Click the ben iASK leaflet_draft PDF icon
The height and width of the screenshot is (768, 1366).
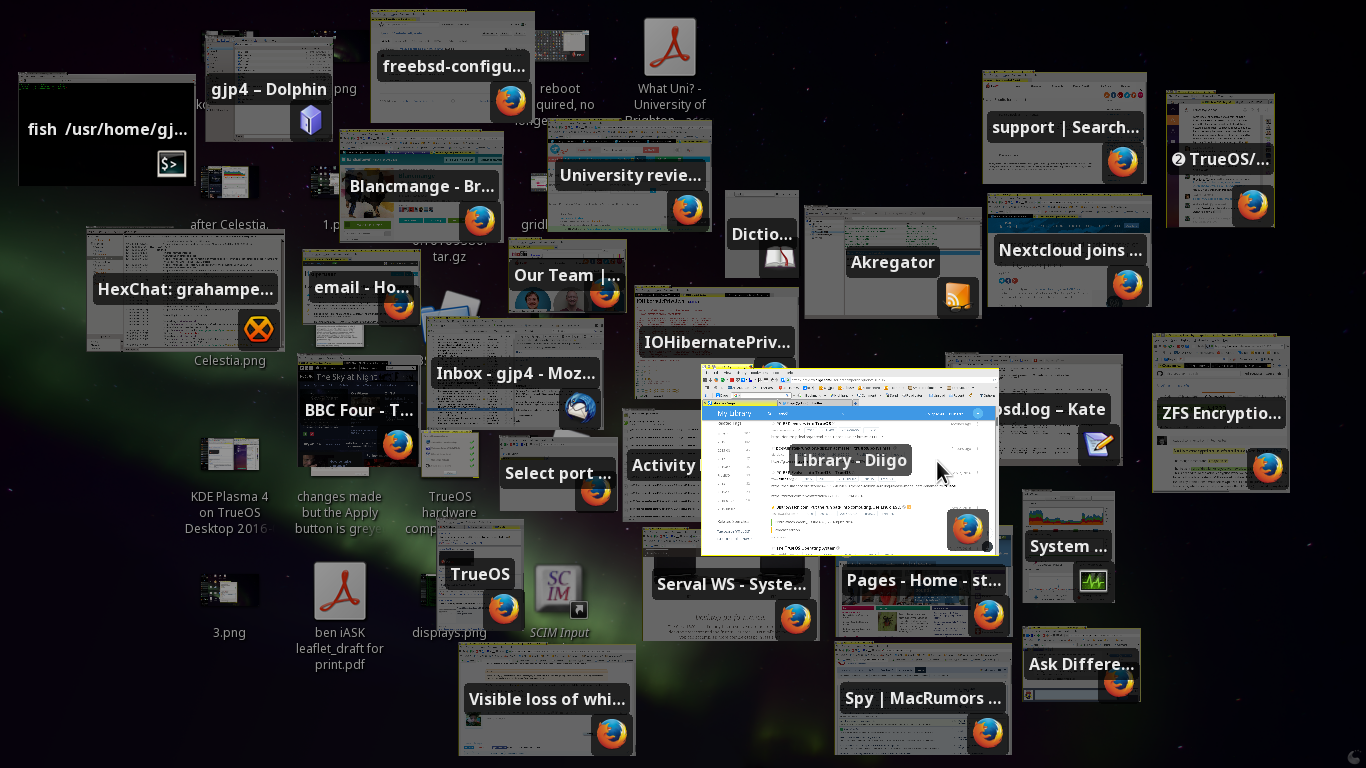pyautogui.click(x=340, y=590)
